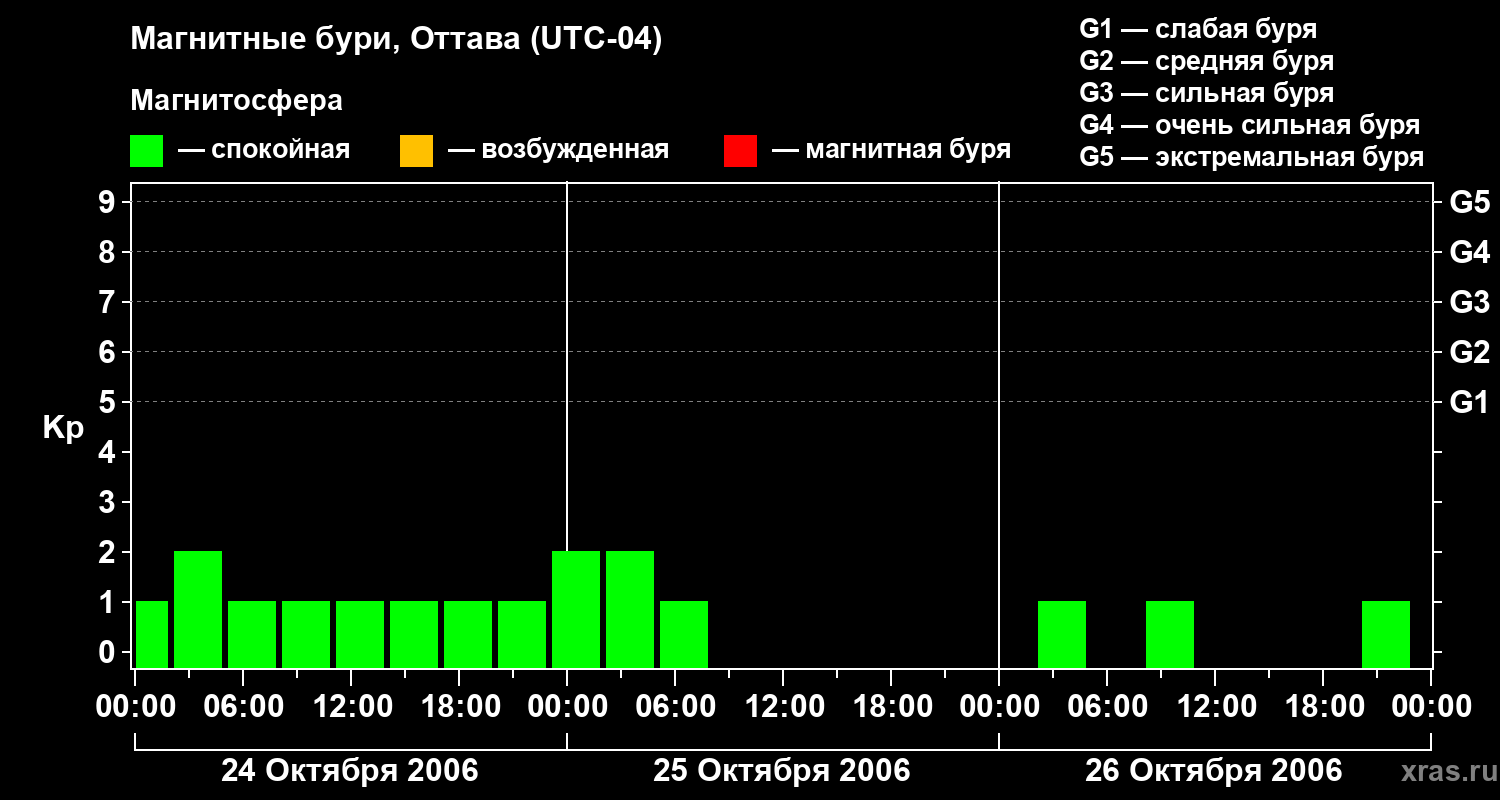Click the '18:00' time label under 26 October
The height and width of the screenshot is (800, 1500).
coord(1323,707)
